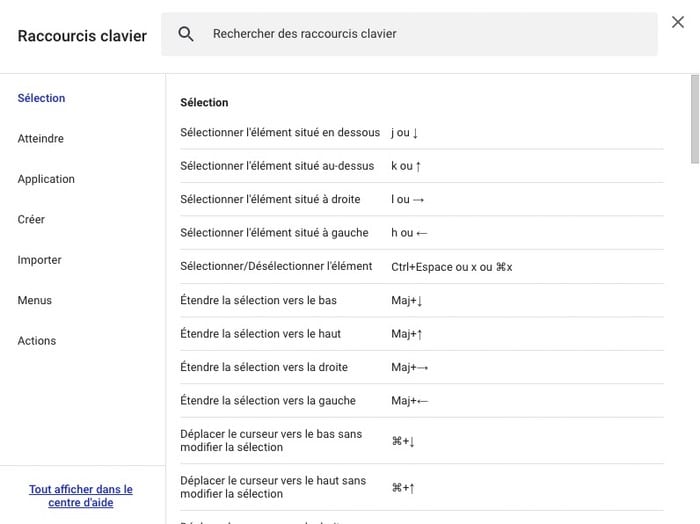This screenshot has width=700, height=524.
Task: Switch to the Application category
Action: [x=46, y=179]
